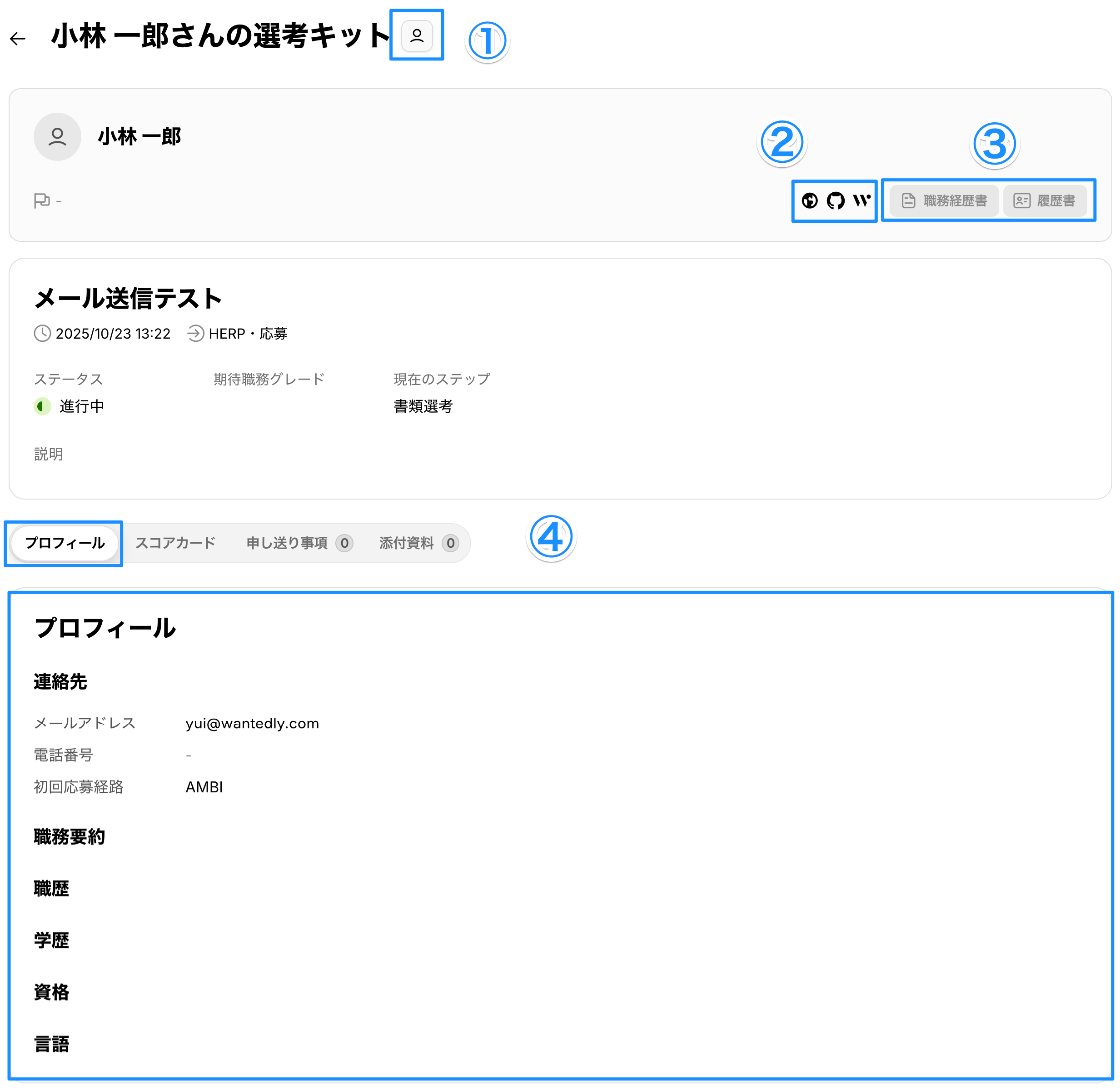Click the email address yui@wantedly.com
The width and height of the screenshot is (1120, 1090).
coord(252,723)
